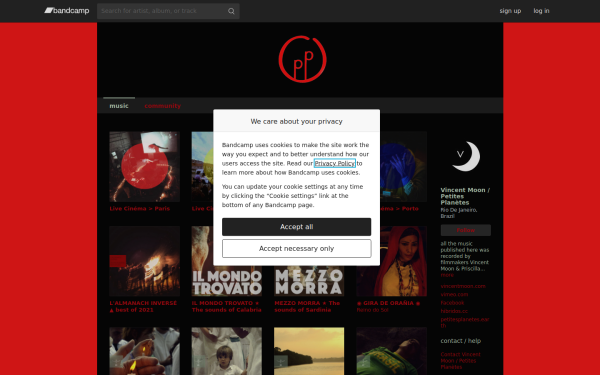Click the Live Cinéma > Paris title
Screen dimensions: 600x375
140,209
